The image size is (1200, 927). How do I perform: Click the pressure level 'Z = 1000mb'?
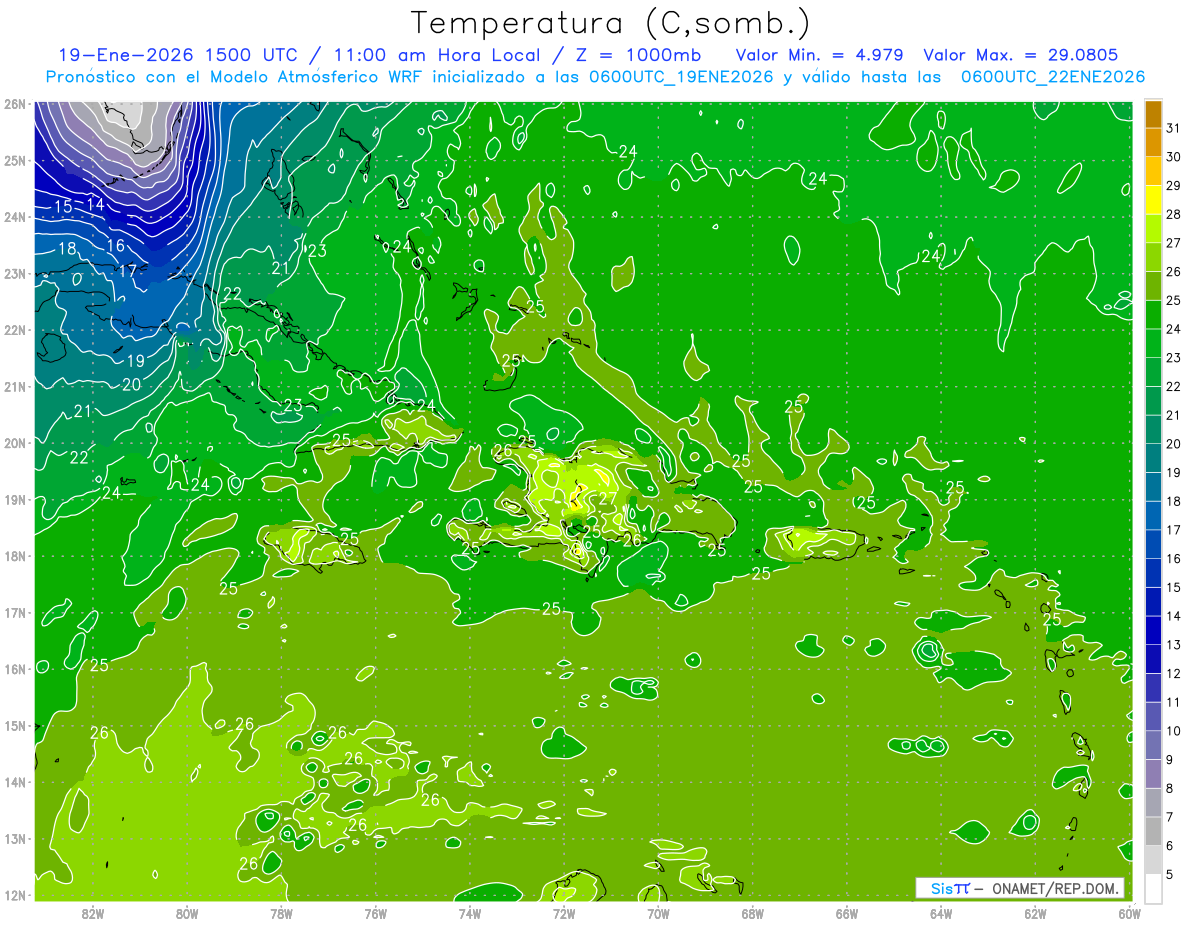637,55
